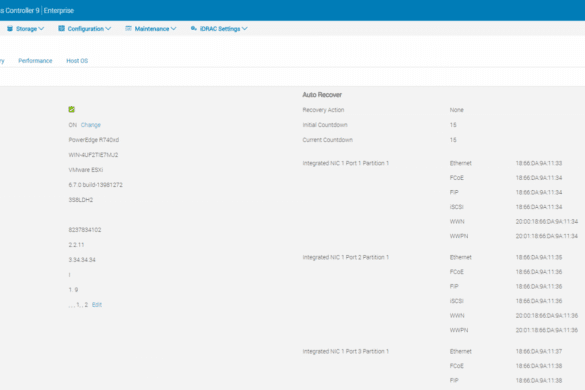The image size is (585, 390).
Task: Select the Recovery Action None value
Action: [457, 110]
